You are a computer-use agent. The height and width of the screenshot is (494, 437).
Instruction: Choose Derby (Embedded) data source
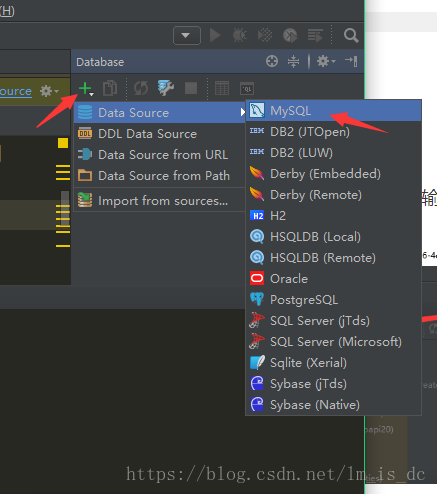click(x=334, y=174)
